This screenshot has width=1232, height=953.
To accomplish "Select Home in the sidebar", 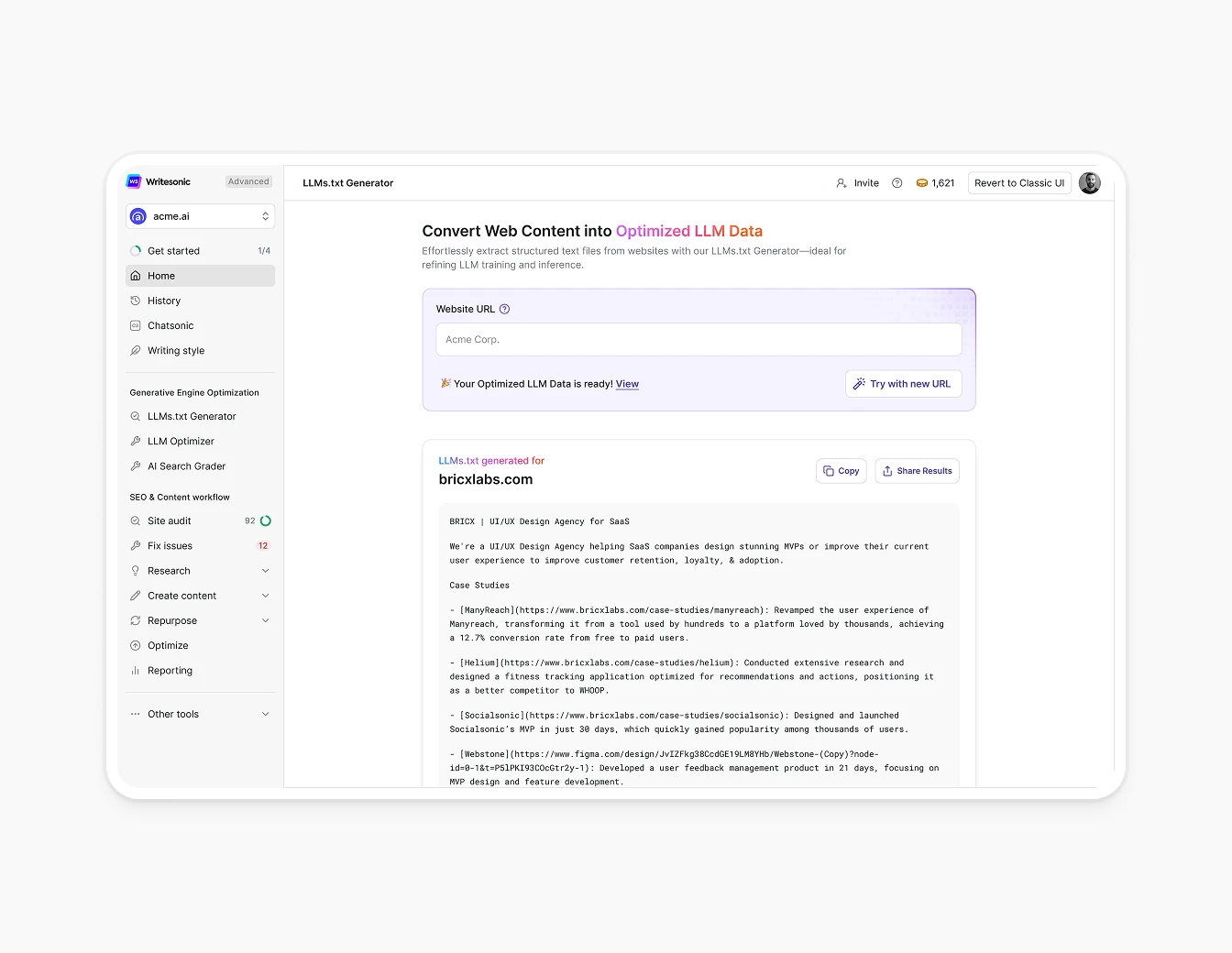I will (161, 275).
